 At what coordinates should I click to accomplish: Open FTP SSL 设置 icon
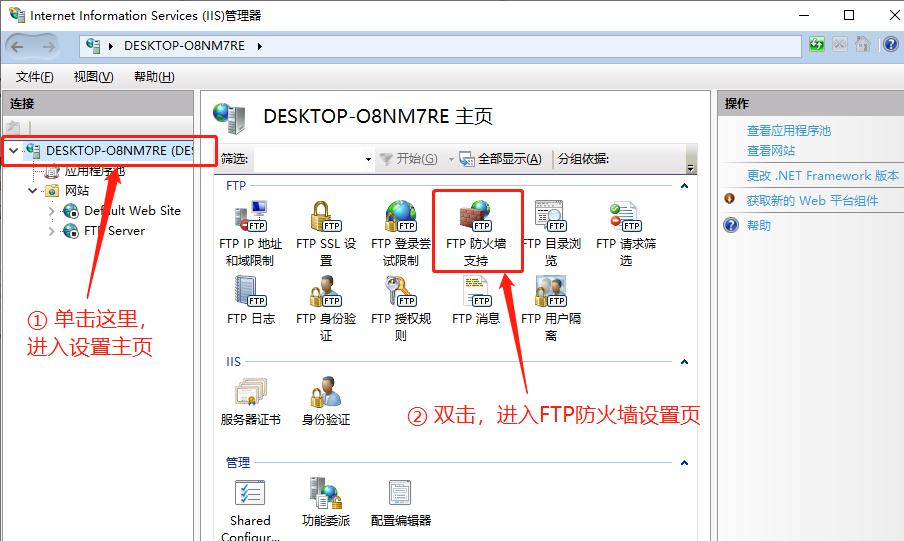326,234
